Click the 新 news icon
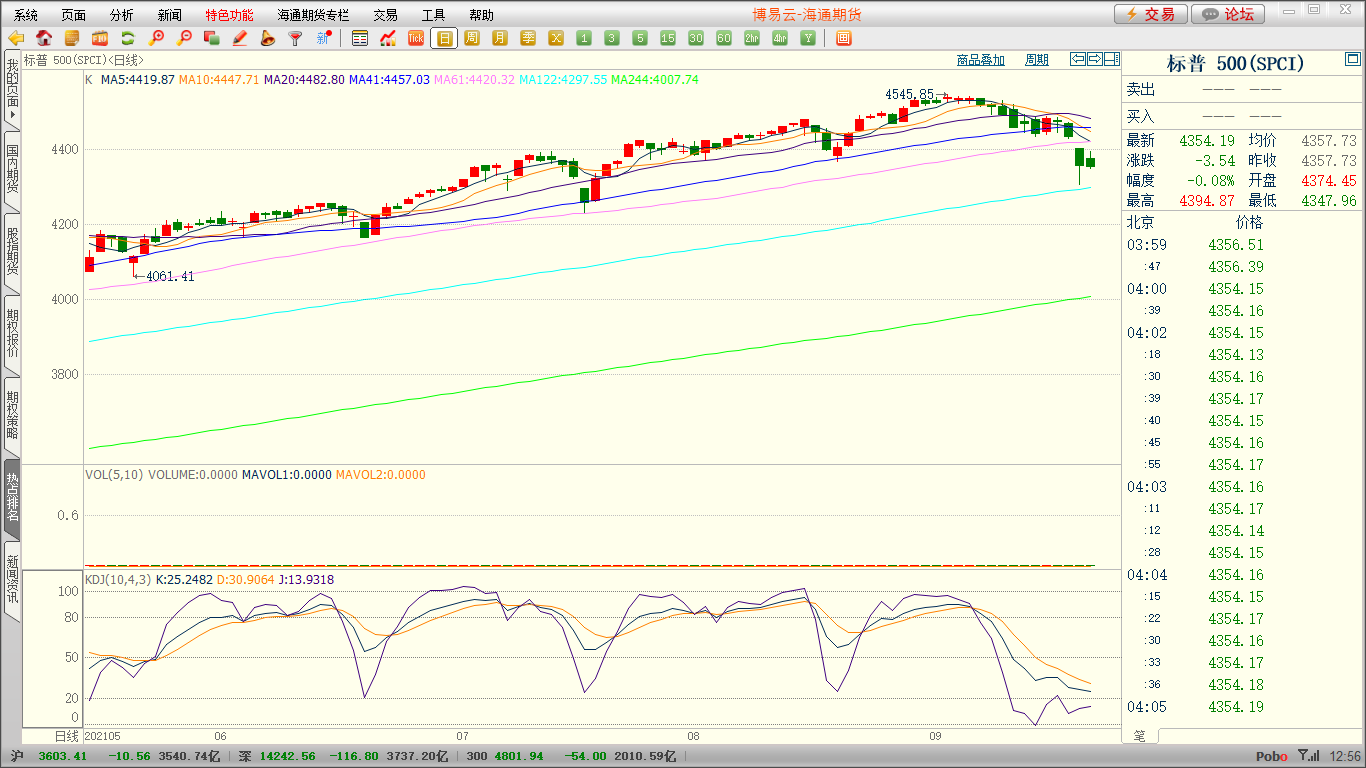 (323, 38)
